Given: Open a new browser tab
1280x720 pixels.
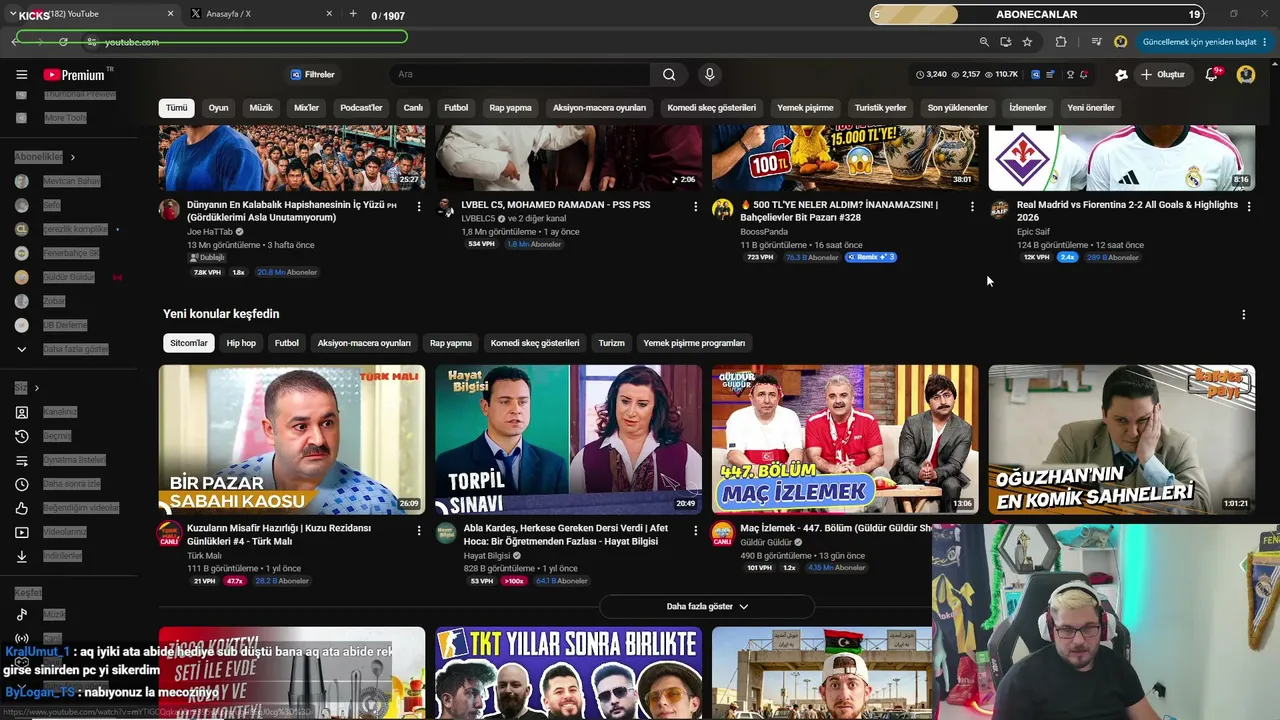Looking at the screenshot, I should pos(353,14).
